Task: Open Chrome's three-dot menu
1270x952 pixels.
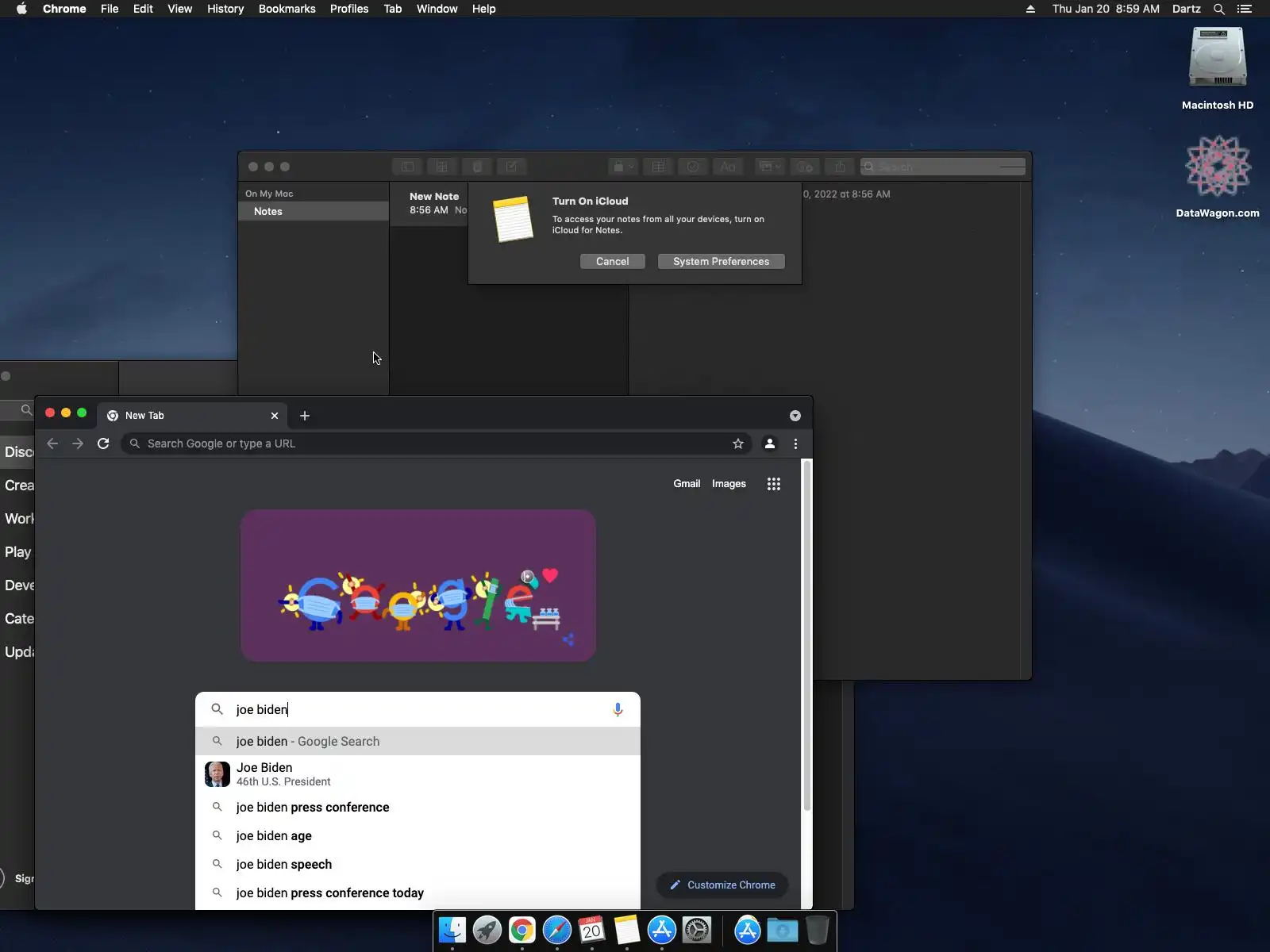Action: click(x=795, y=443)
